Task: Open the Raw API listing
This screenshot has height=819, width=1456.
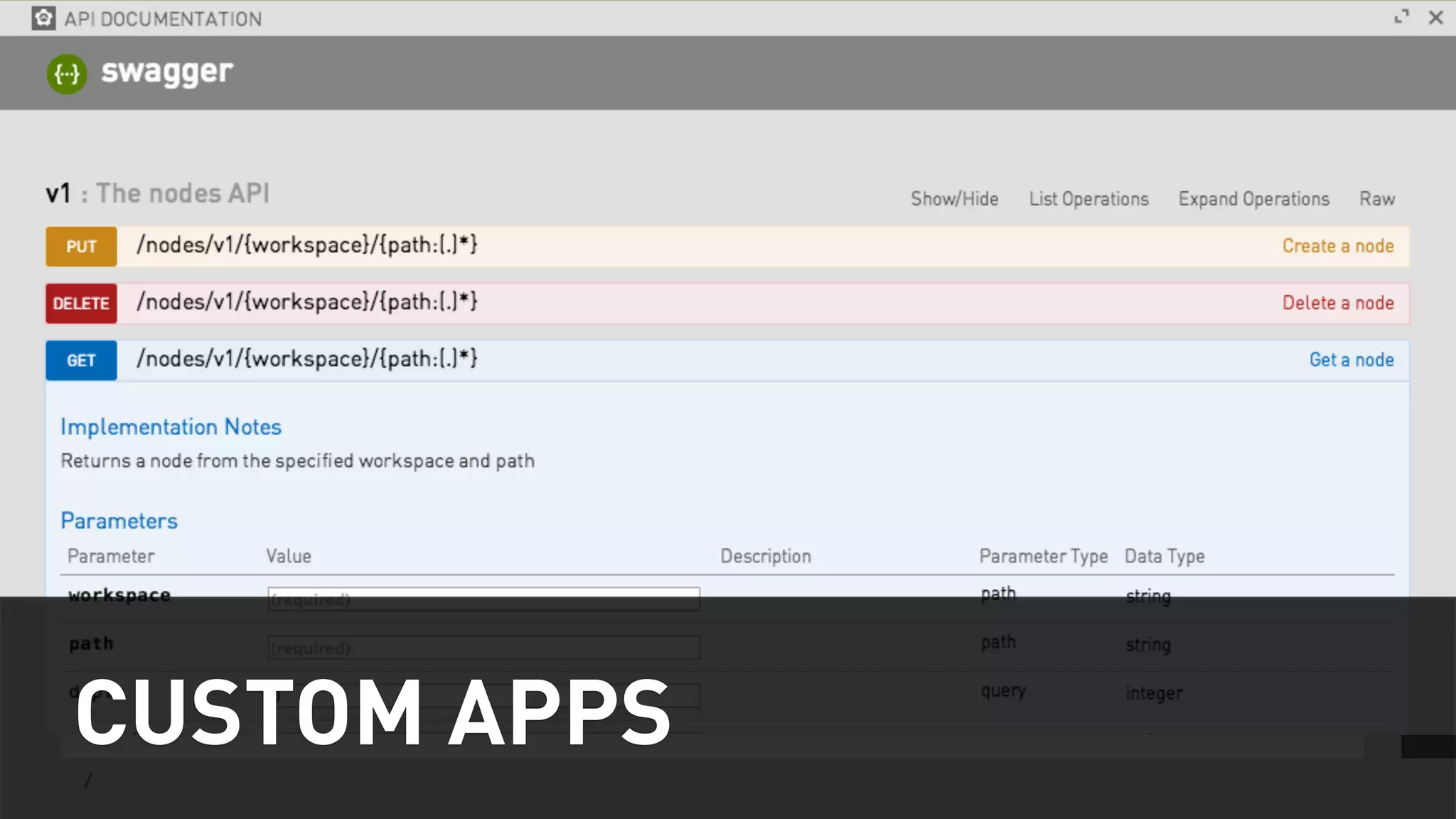Action: point(1377,199)
